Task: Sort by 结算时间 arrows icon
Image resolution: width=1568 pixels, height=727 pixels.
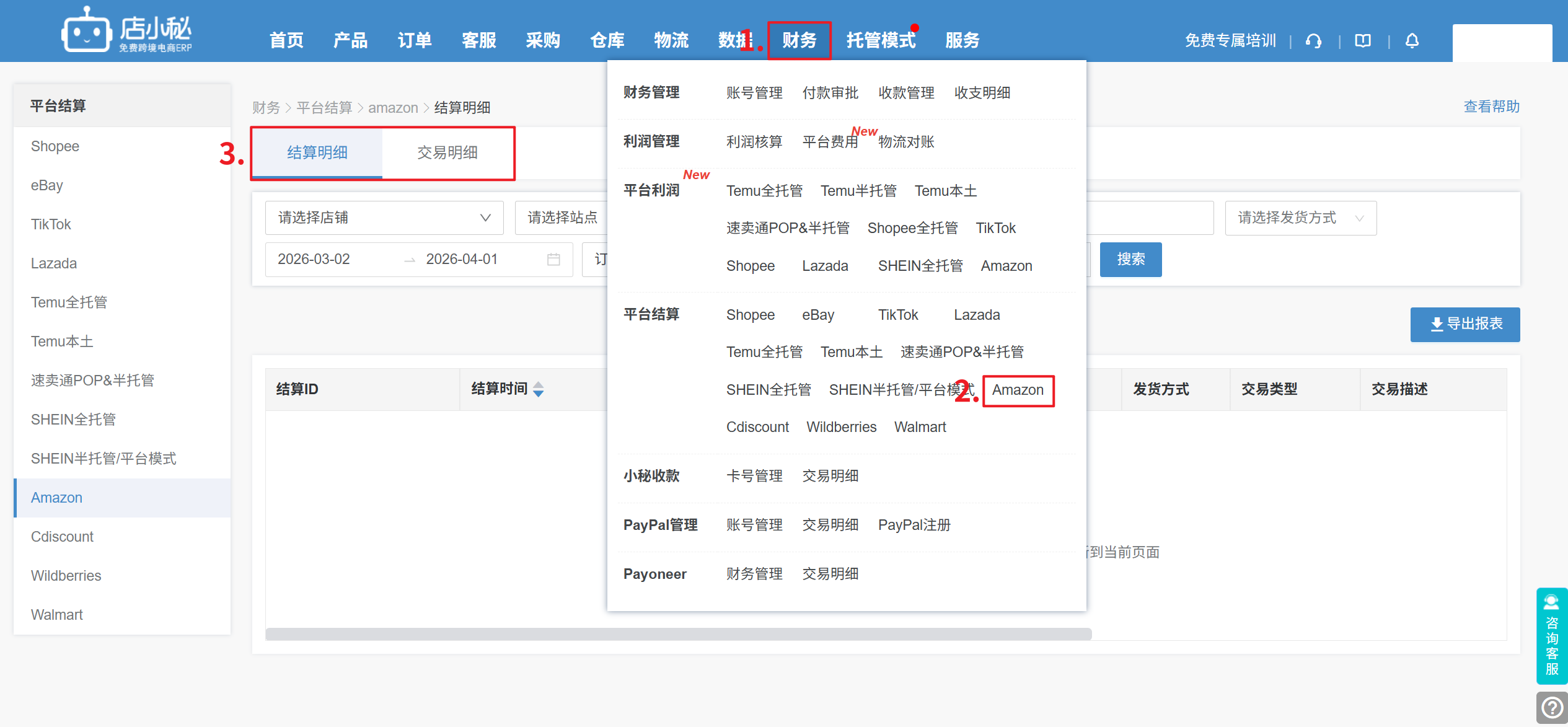Action: coord(538,389)
